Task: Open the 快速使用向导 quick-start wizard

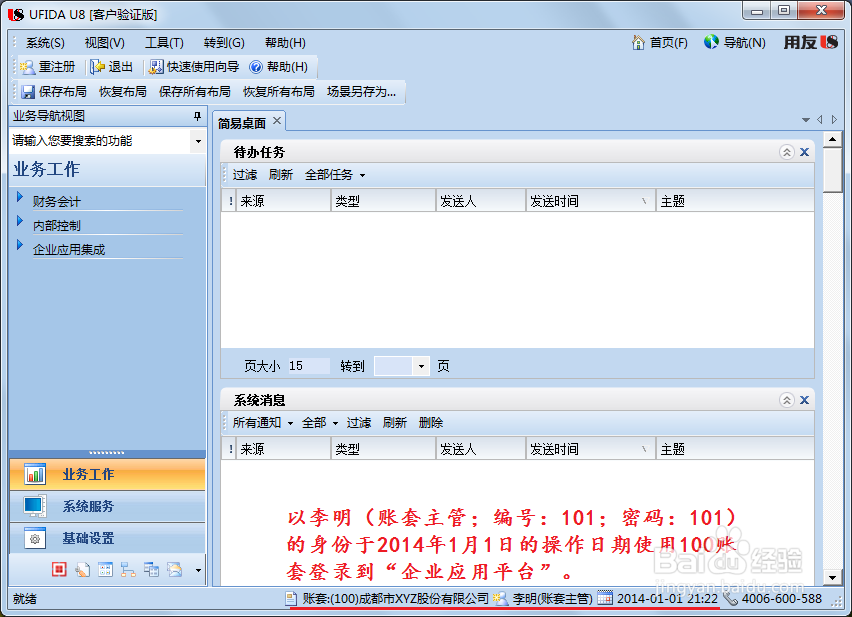Action: 194,67
